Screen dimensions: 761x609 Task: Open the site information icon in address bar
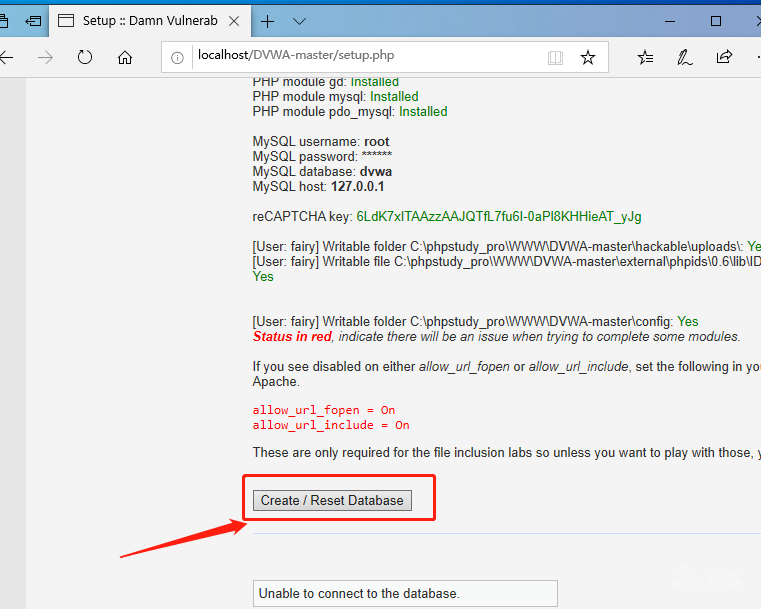point(177,58)
